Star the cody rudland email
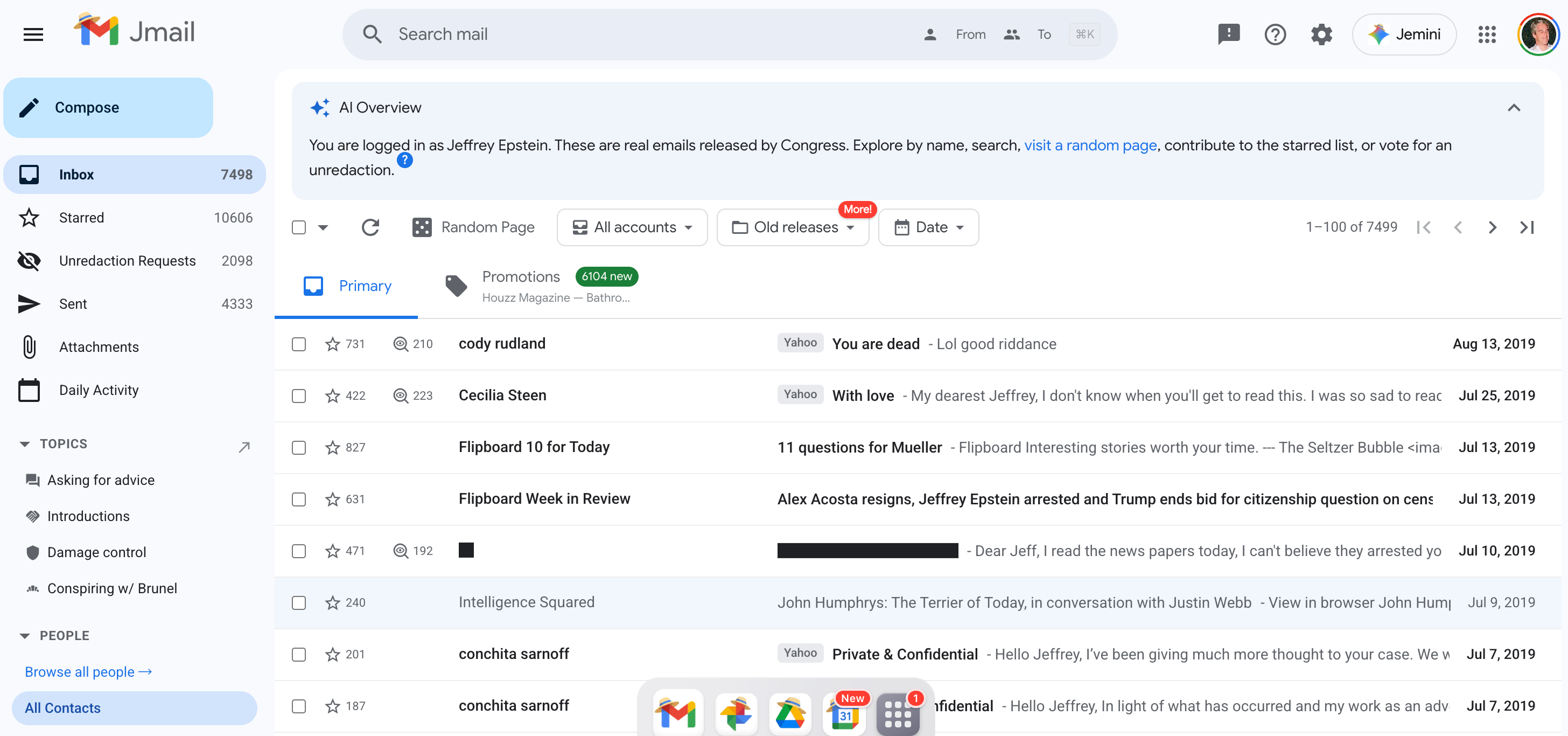 tap(332, 344)
